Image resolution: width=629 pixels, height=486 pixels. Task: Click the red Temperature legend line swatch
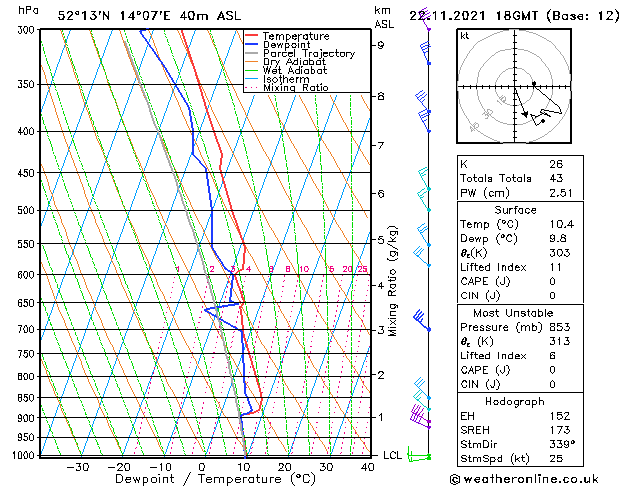click(252, 36)
